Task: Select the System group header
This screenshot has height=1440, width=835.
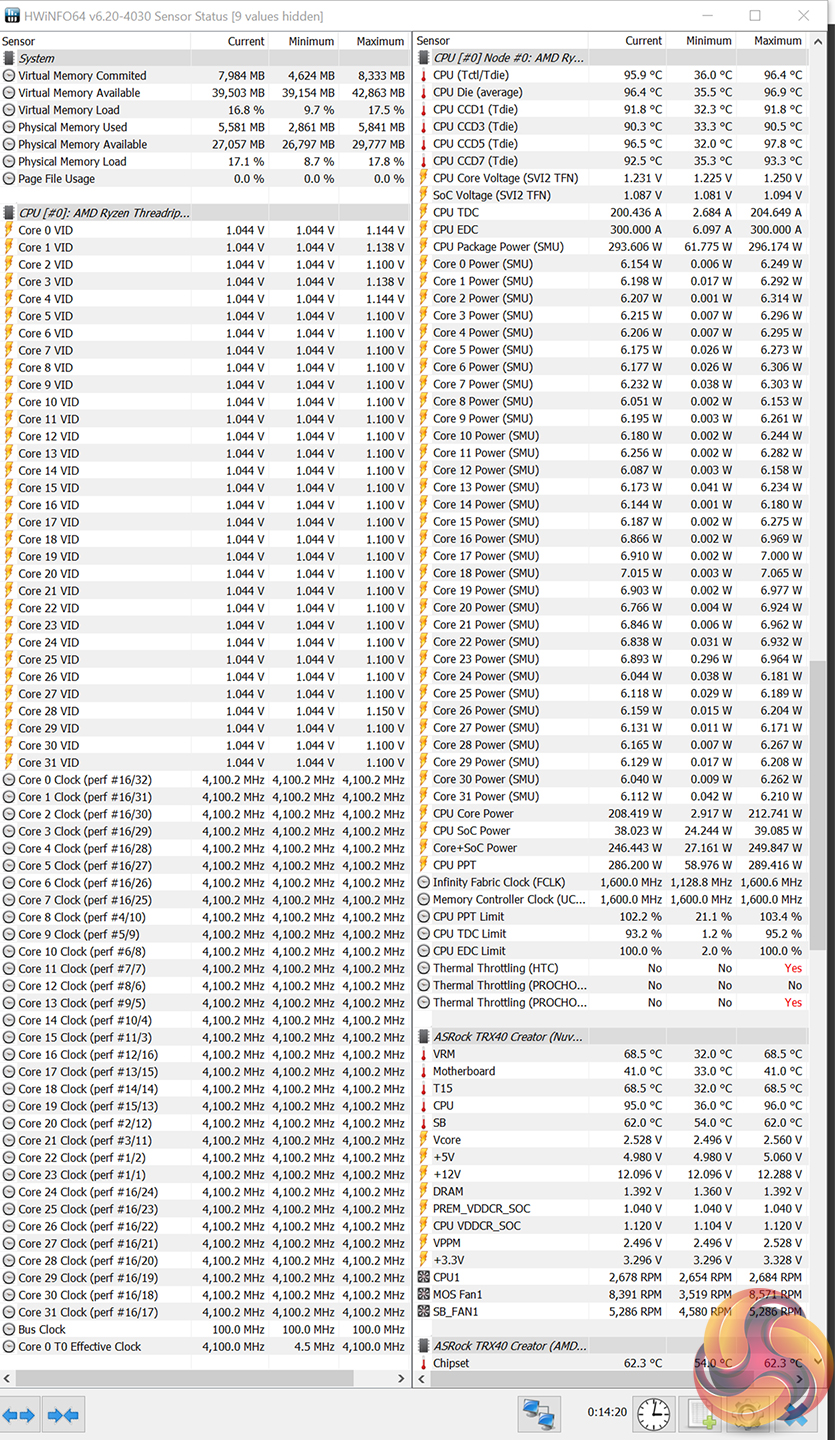Action: tap(204, 59)
